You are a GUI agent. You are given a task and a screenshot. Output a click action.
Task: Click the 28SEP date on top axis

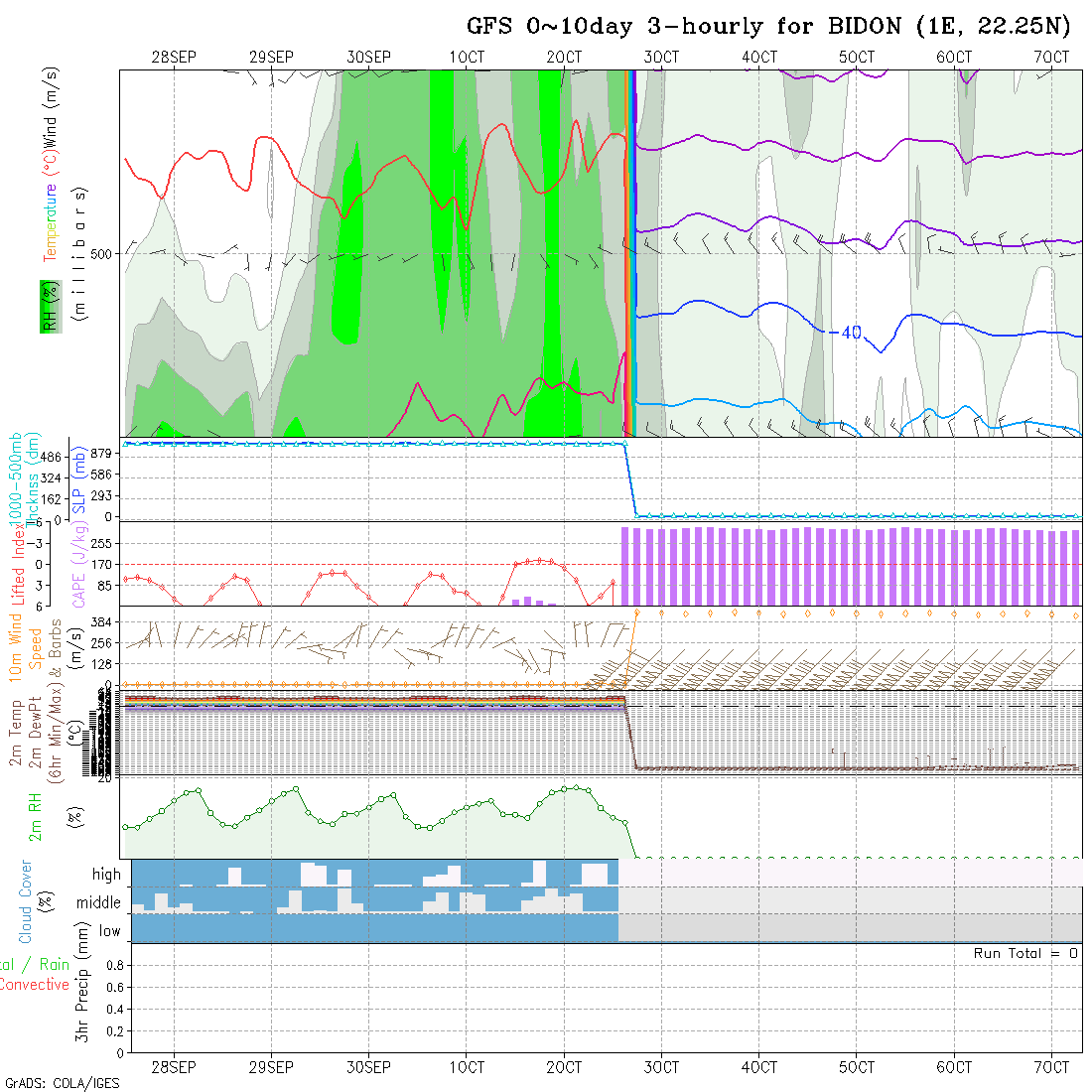tap(174, 58)
